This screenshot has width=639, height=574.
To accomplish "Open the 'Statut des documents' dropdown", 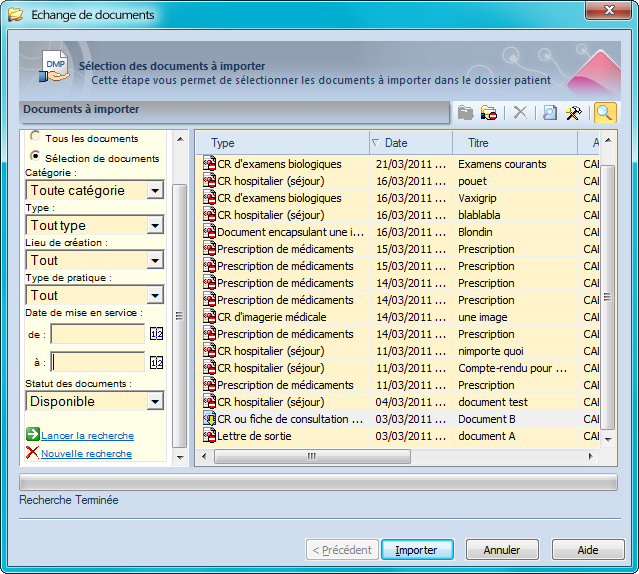I will click(155, 402).
